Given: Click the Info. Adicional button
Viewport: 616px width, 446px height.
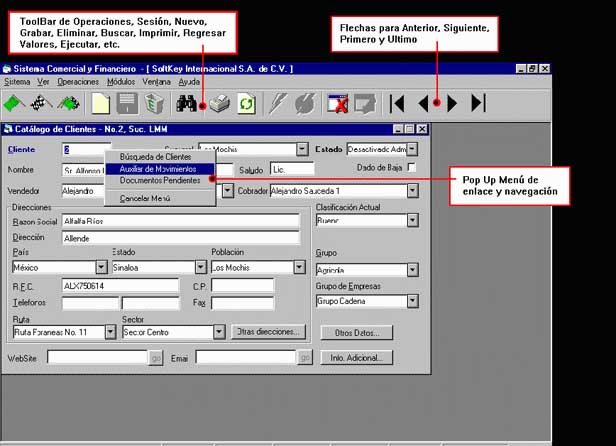Looking at the screenshot, I should (357, 358).
